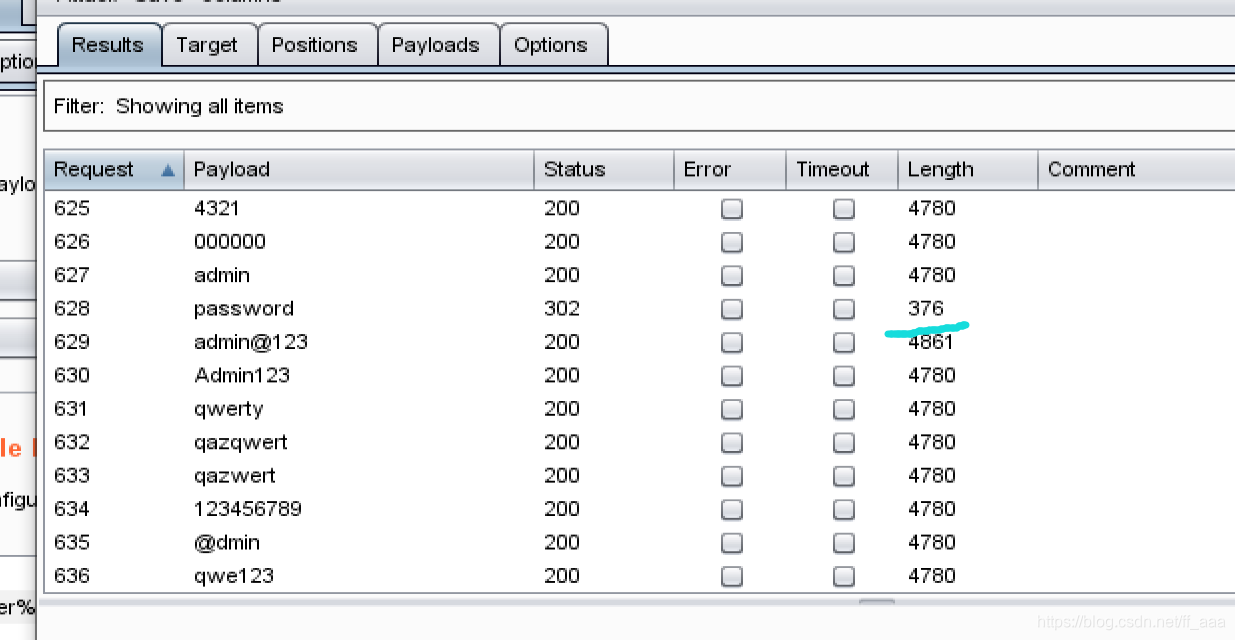Toggle Error checkbox for password row
1235x640 pixels.
click(x=732, y=309)
